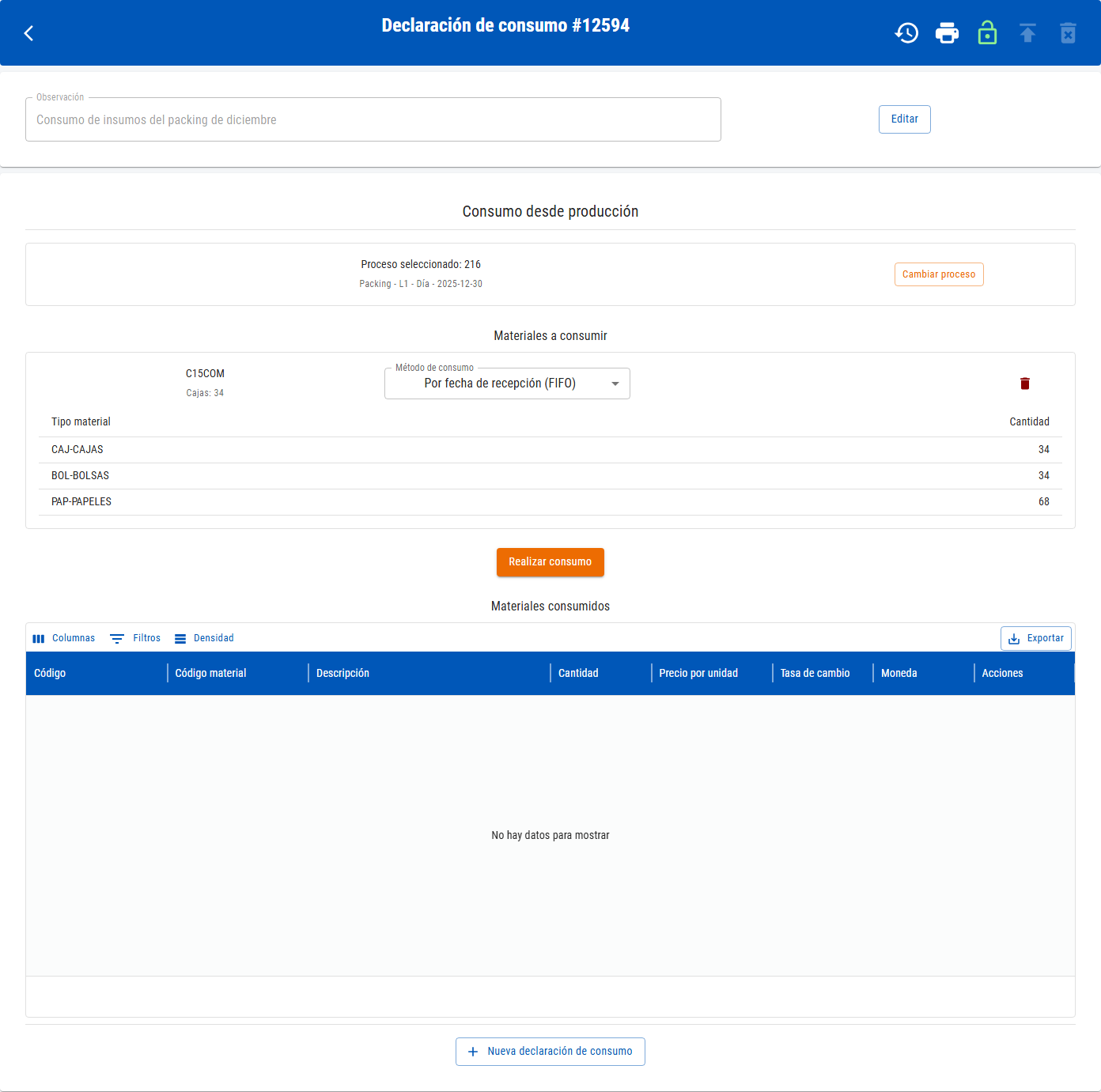The width and height of the screenshot is (1101, 1092).
Task: Go back using the left chevron arrow
Action: pyautogui.click(x=29, y=33)
